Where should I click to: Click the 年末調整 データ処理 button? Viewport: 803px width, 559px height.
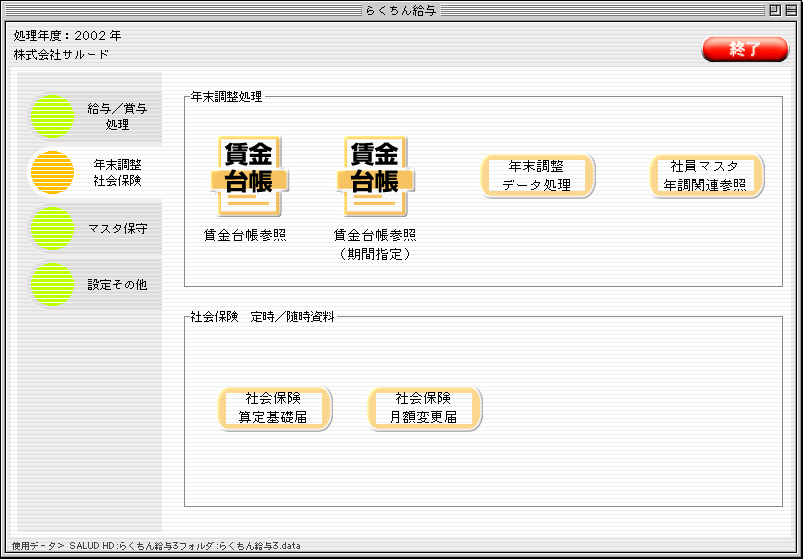point(537,176)
